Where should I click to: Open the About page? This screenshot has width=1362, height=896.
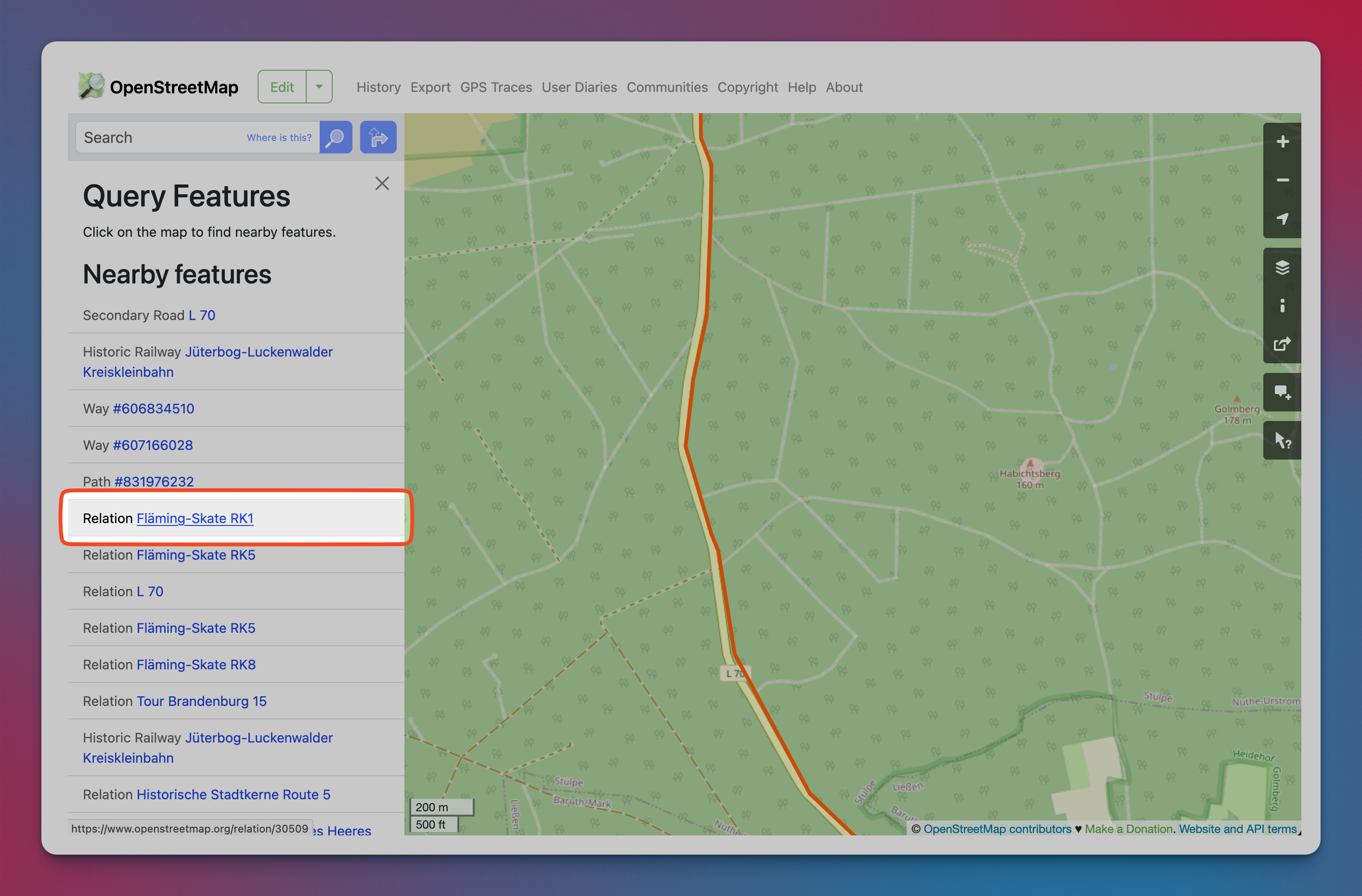844,87
